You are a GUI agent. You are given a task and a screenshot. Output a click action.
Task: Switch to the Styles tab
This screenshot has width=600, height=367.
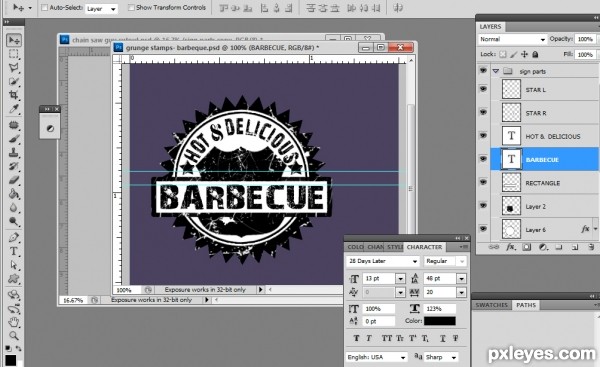coord(395,247)
